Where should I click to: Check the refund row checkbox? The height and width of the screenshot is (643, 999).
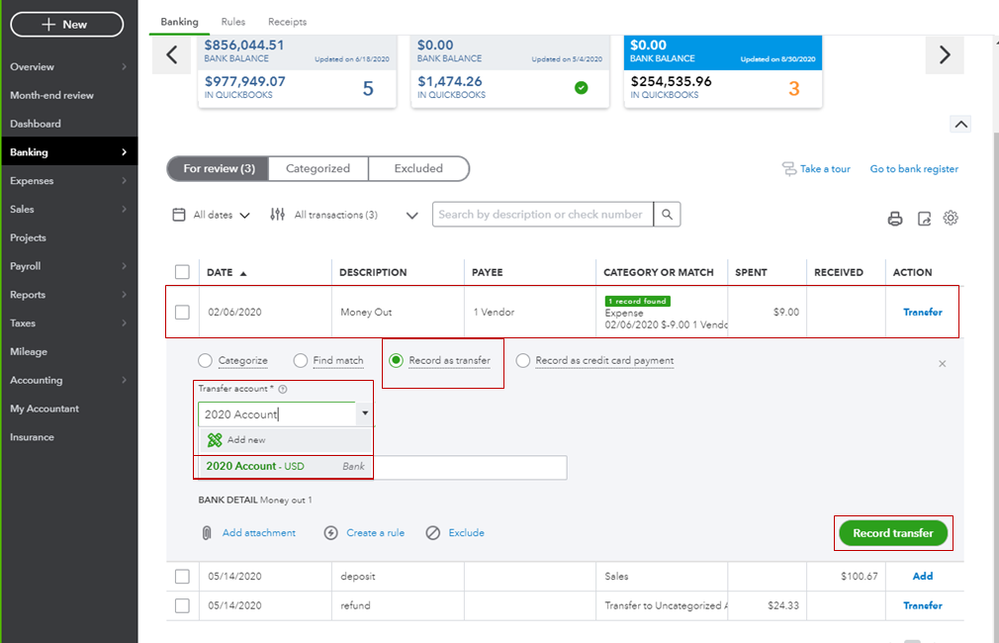182,605
